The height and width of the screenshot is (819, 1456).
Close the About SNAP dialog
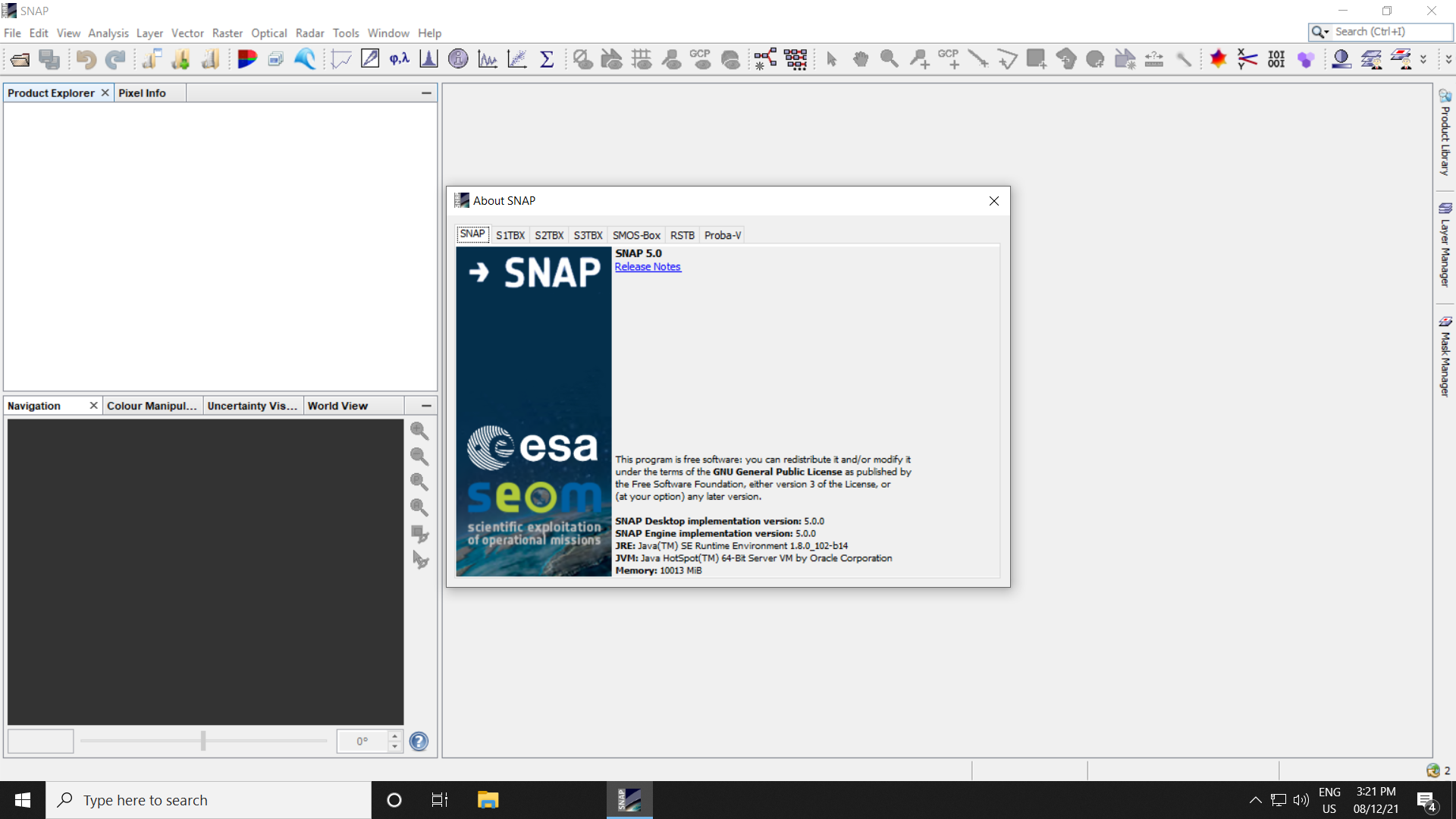click(993, 201)
